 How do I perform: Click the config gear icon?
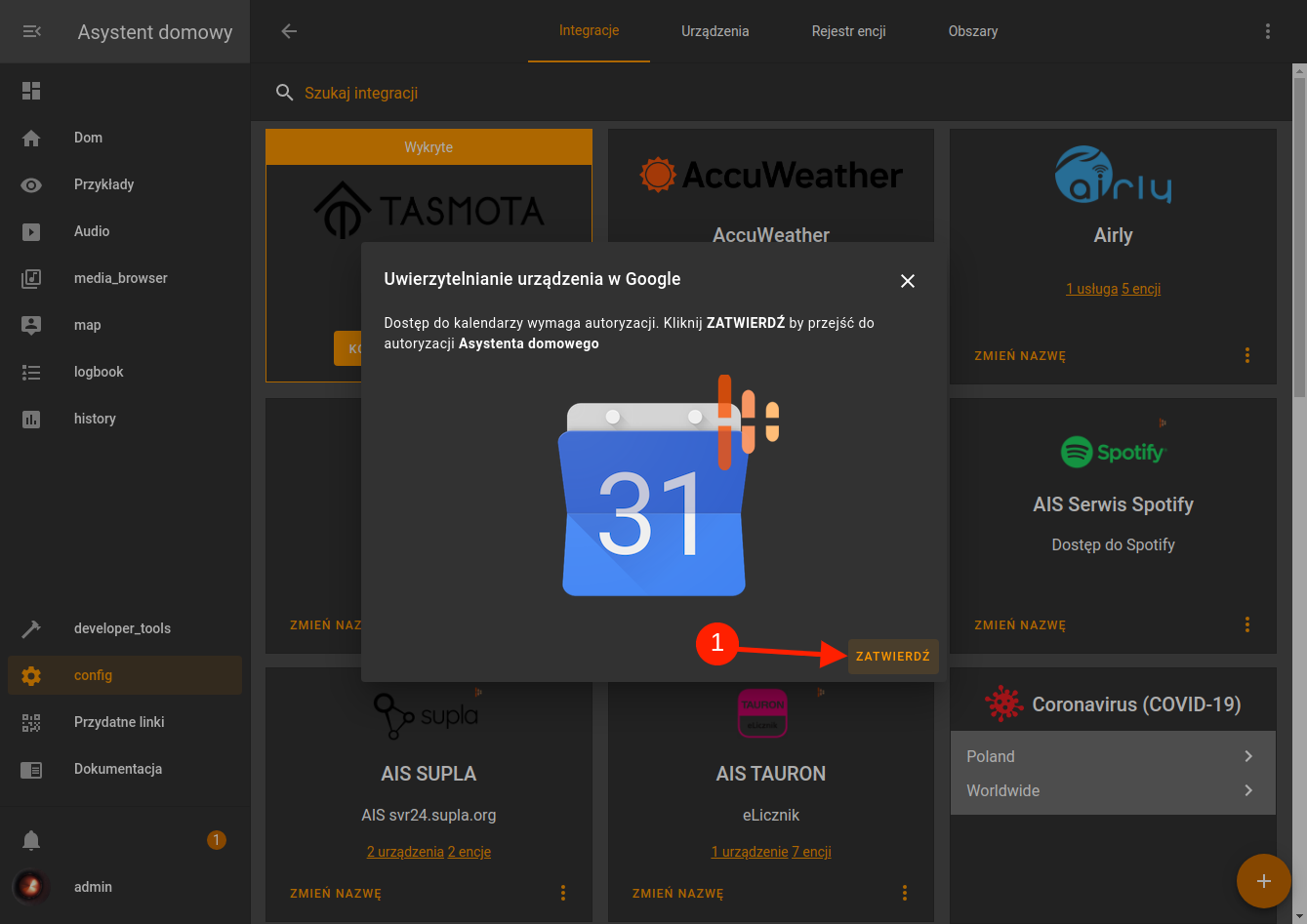tap(31, 675)
